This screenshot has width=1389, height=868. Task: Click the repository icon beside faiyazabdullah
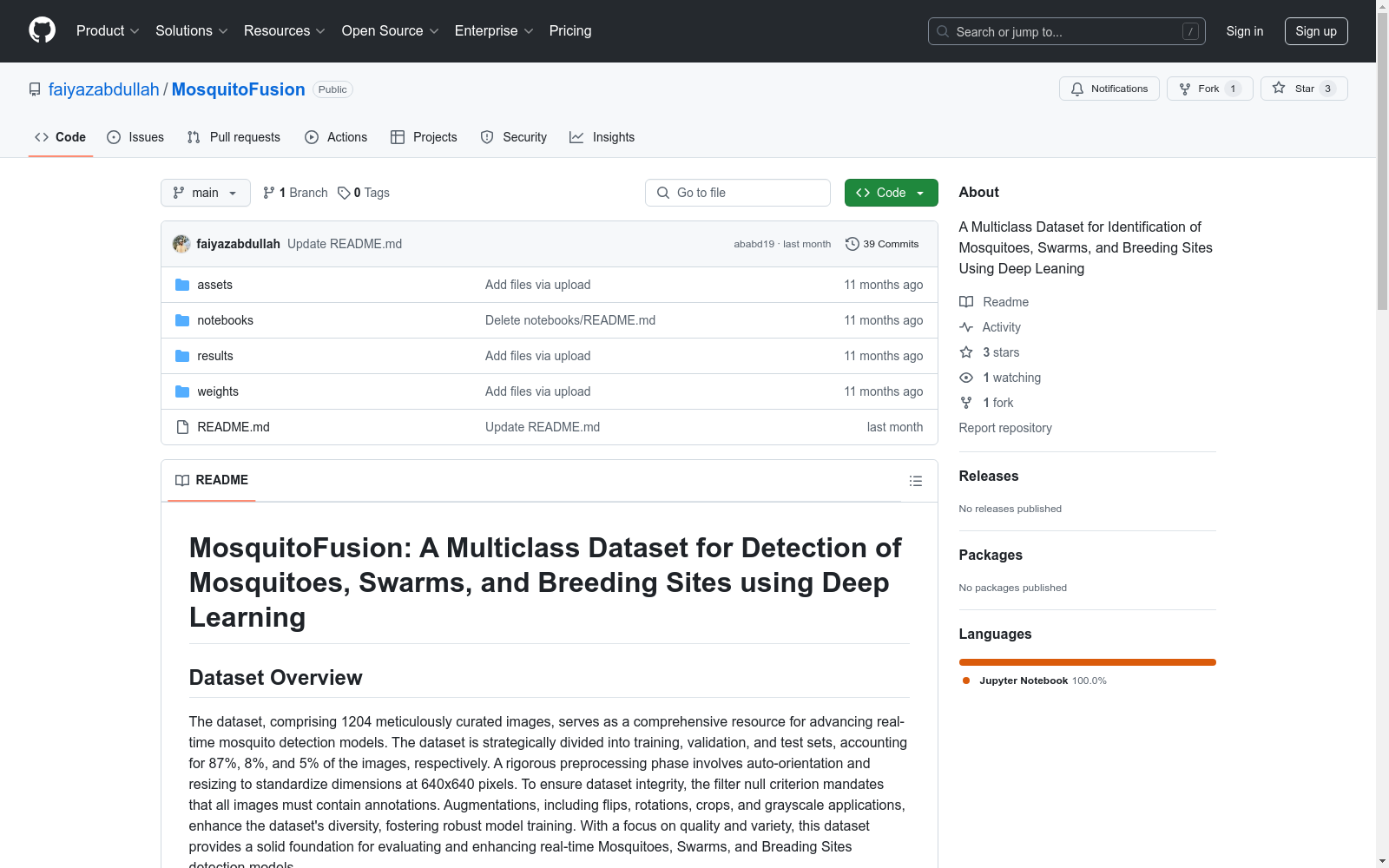35,89
